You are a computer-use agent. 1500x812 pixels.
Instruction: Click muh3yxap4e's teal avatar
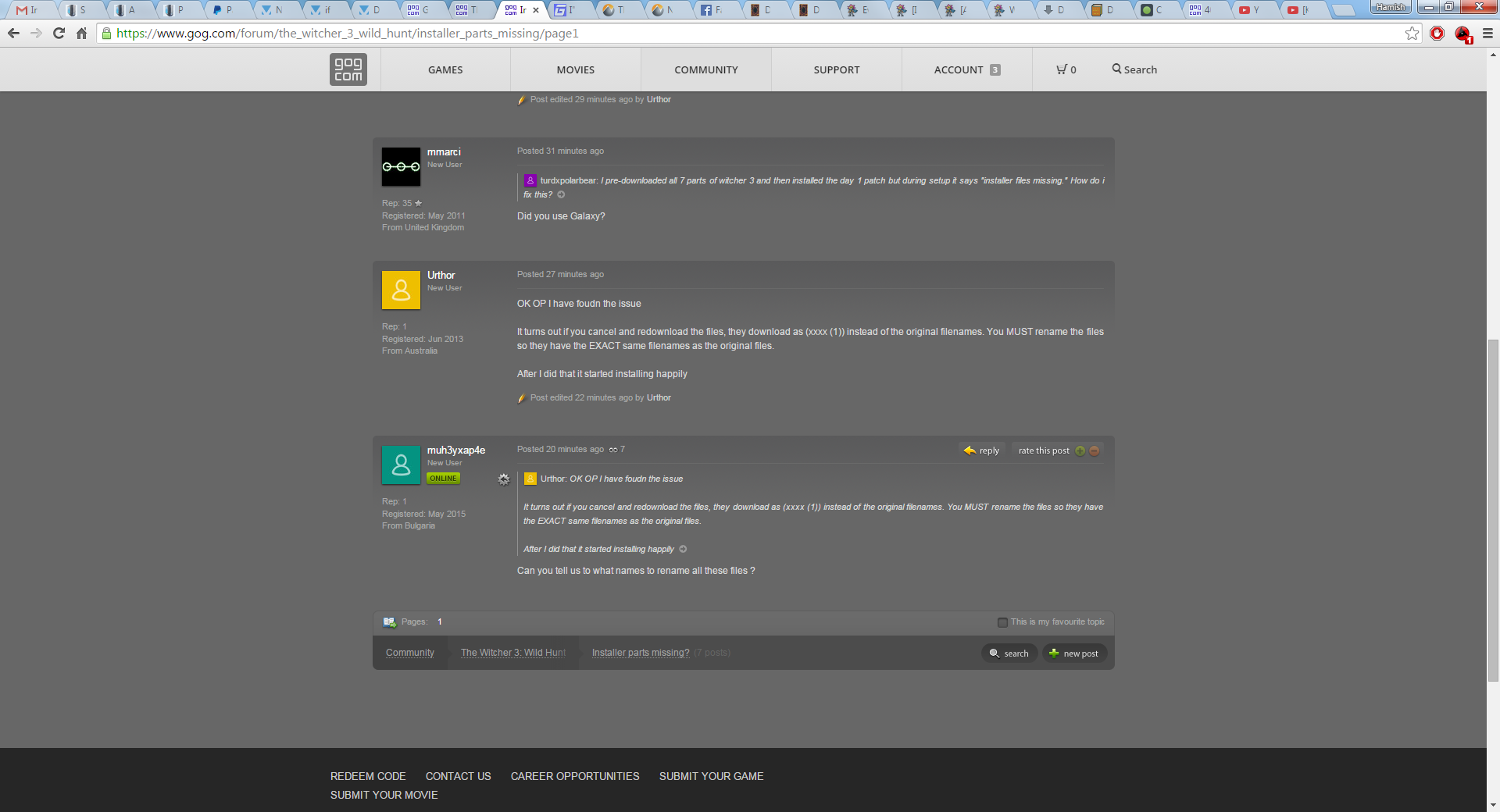tap(401, 465)
